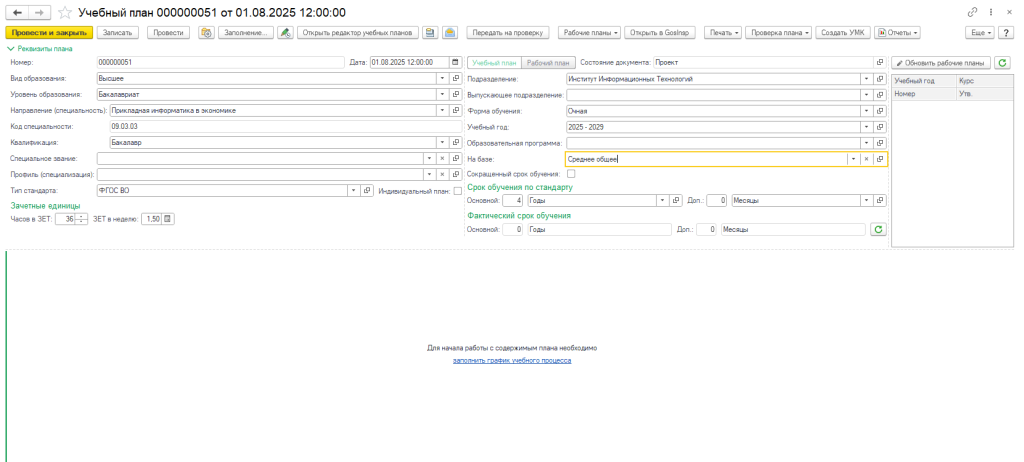The width and height of the screenshot is (1024, 462).
Task: Tick the Сокращенный срок обучения checkbox
Action: 571,174
